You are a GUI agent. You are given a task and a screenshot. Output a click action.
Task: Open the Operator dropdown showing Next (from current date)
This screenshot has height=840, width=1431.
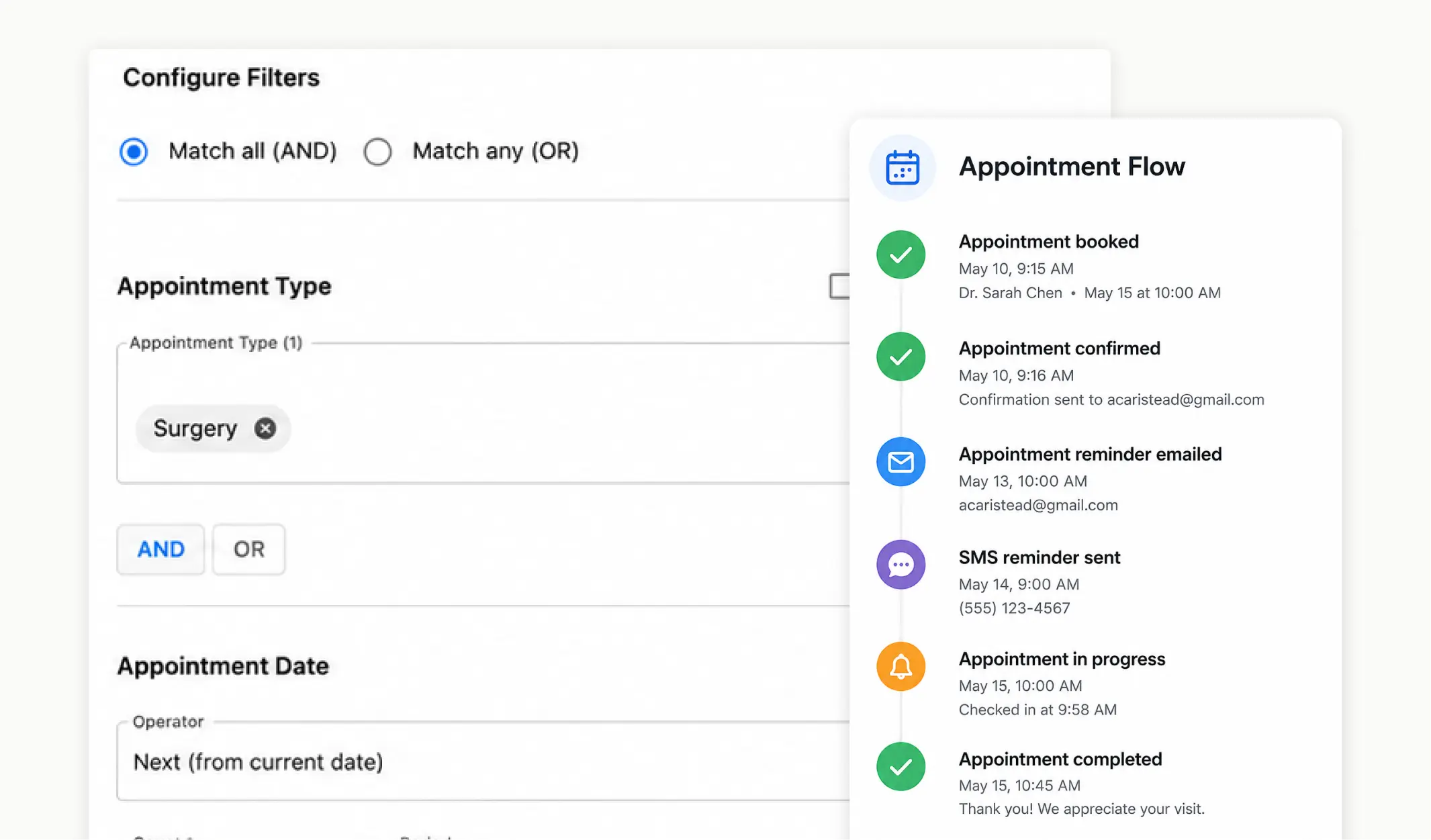pyautogui.click(x=483, y=761)
